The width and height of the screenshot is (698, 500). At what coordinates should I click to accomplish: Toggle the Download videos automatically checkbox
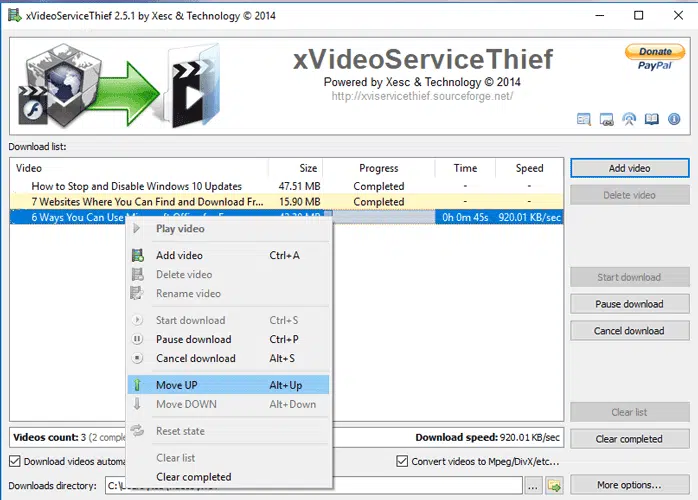[x=15, y=461]
